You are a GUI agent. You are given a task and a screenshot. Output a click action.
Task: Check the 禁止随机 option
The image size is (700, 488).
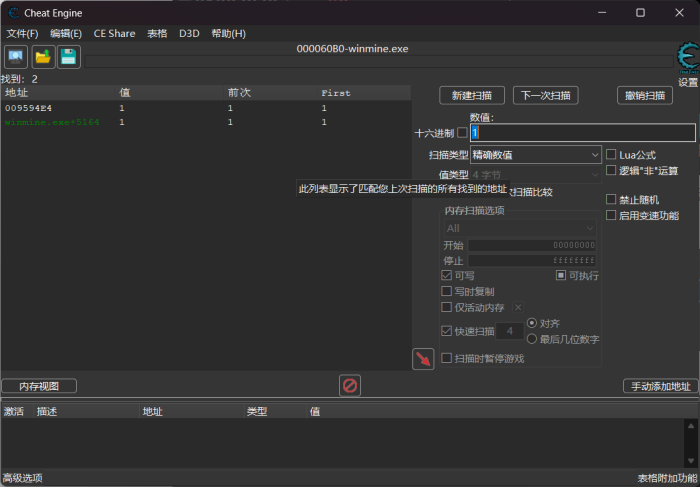[611, 199]
